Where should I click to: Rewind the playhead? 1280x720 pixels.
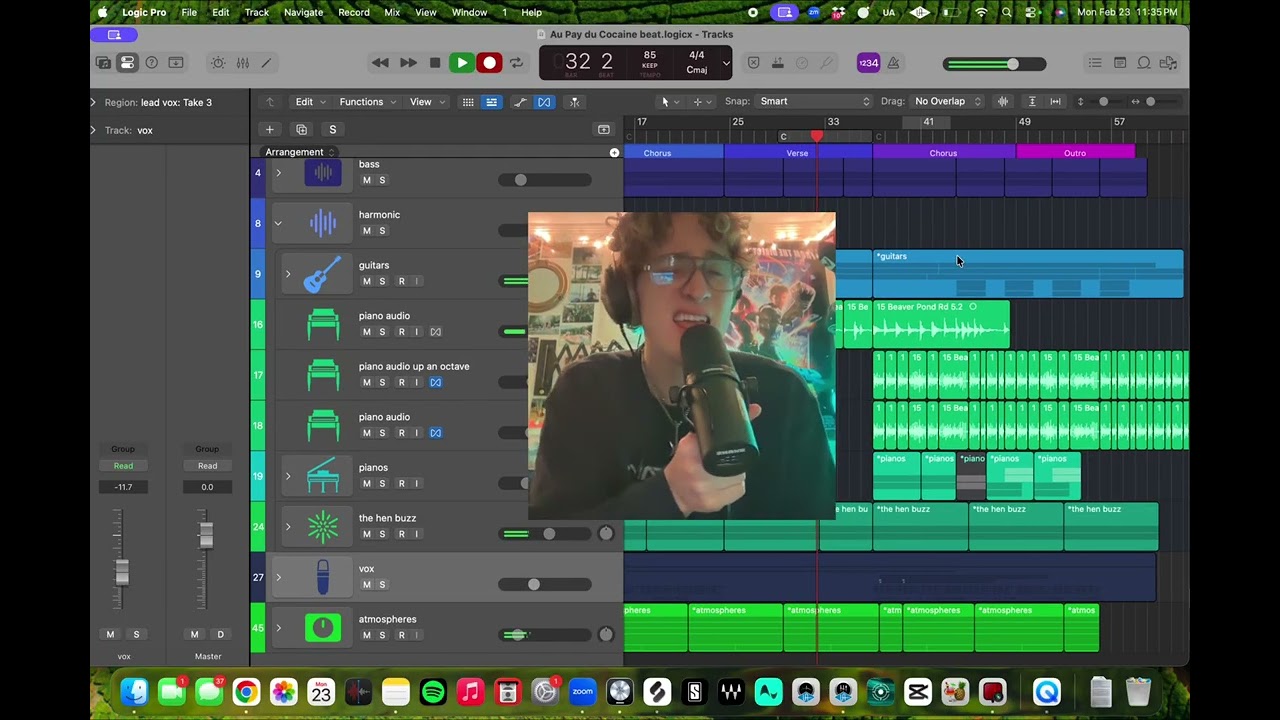tap(380, 63)
